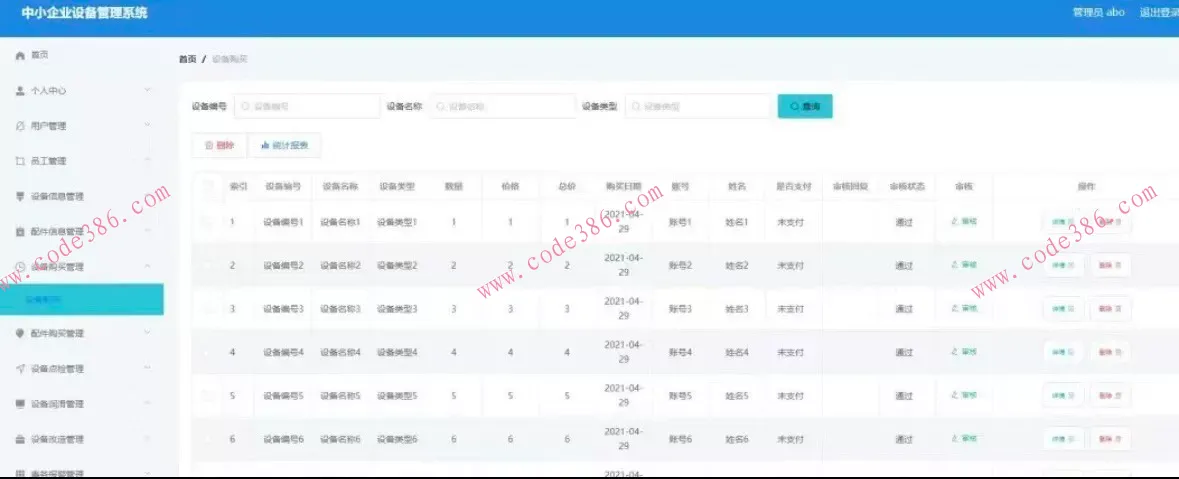
Task: Click the clock icon beside 设备购买管理
Action: 20,267
